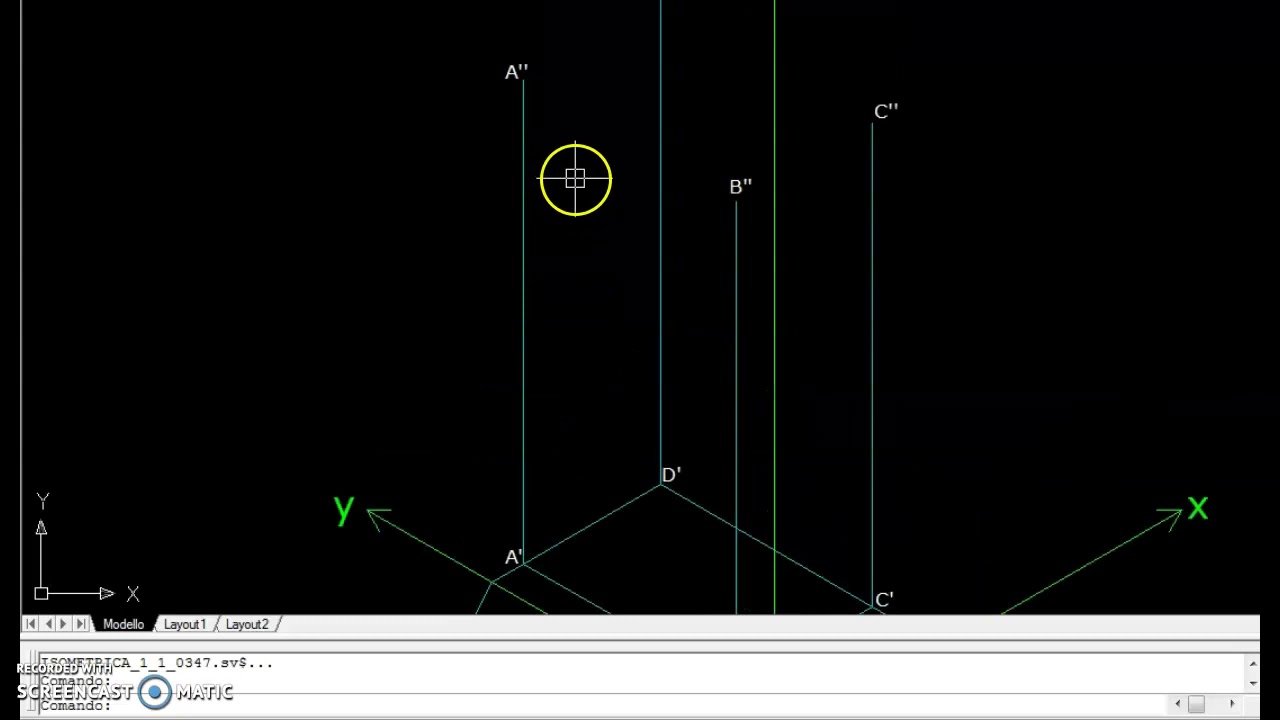Go to previous layout tab arrow
This screenshot has height=720, width=1280.
(47, 624)
